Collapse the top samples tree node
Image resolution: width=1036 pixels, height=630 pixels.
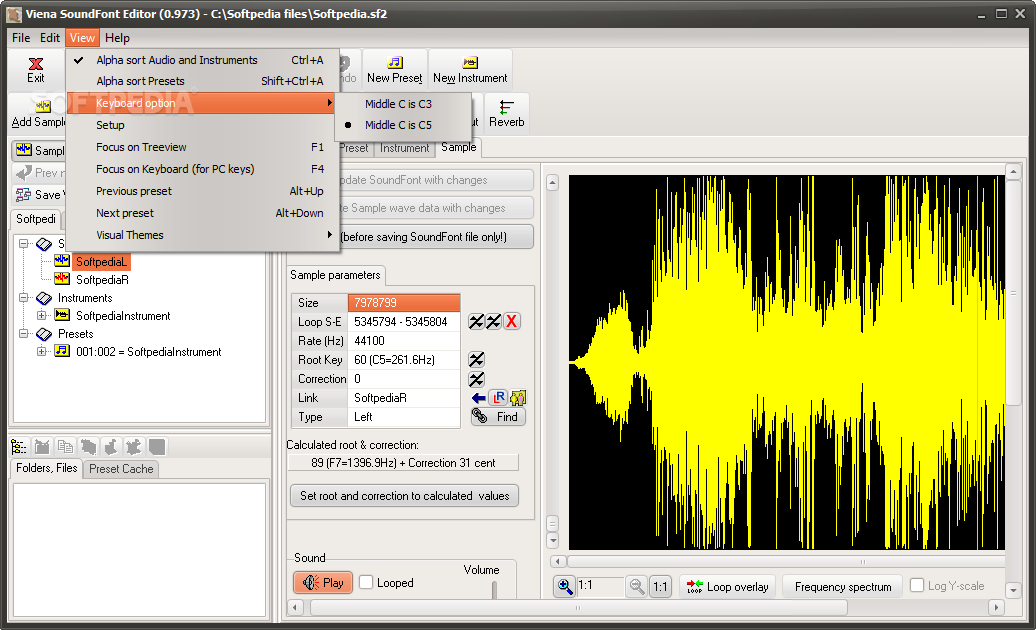pyautogui.click(x=24, y=244)
